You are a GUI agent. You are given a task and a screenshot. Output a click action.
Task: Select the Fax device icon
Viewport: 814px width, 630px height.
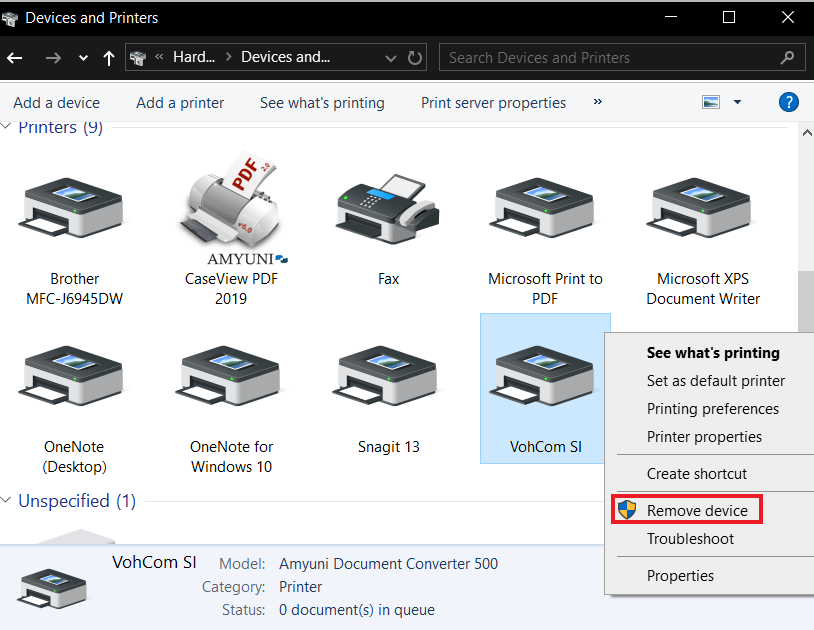[388, 209]
